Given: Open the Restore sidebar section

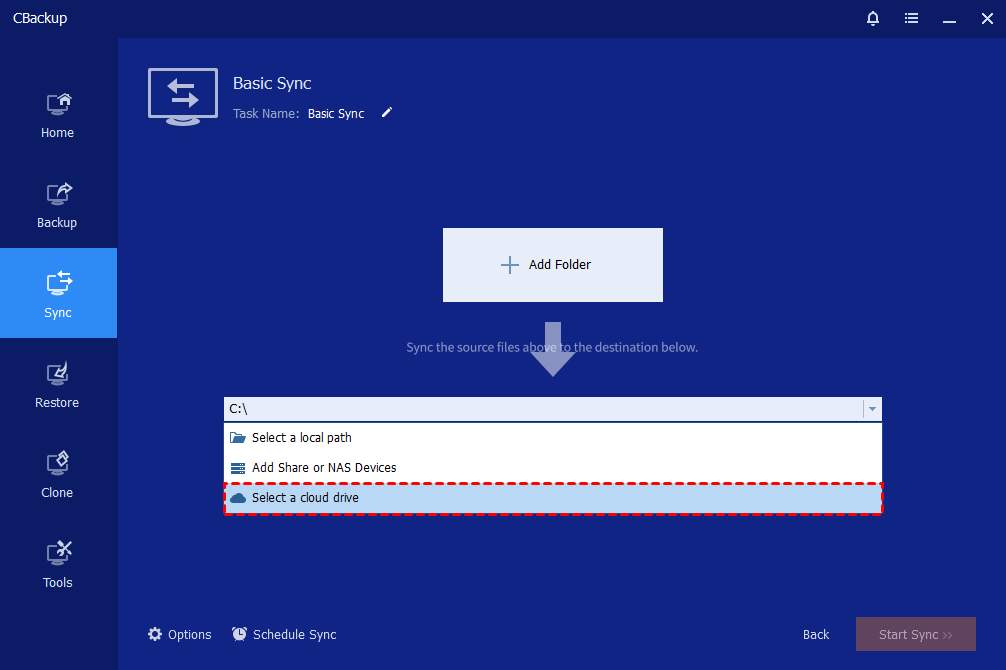Looking at the screenshot, I should (58, 384).
